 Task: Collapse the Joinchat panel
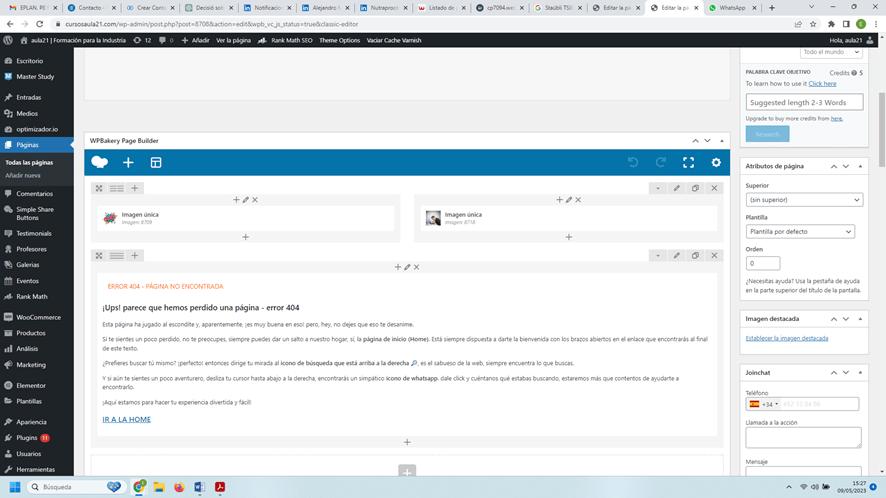point(860,373)
